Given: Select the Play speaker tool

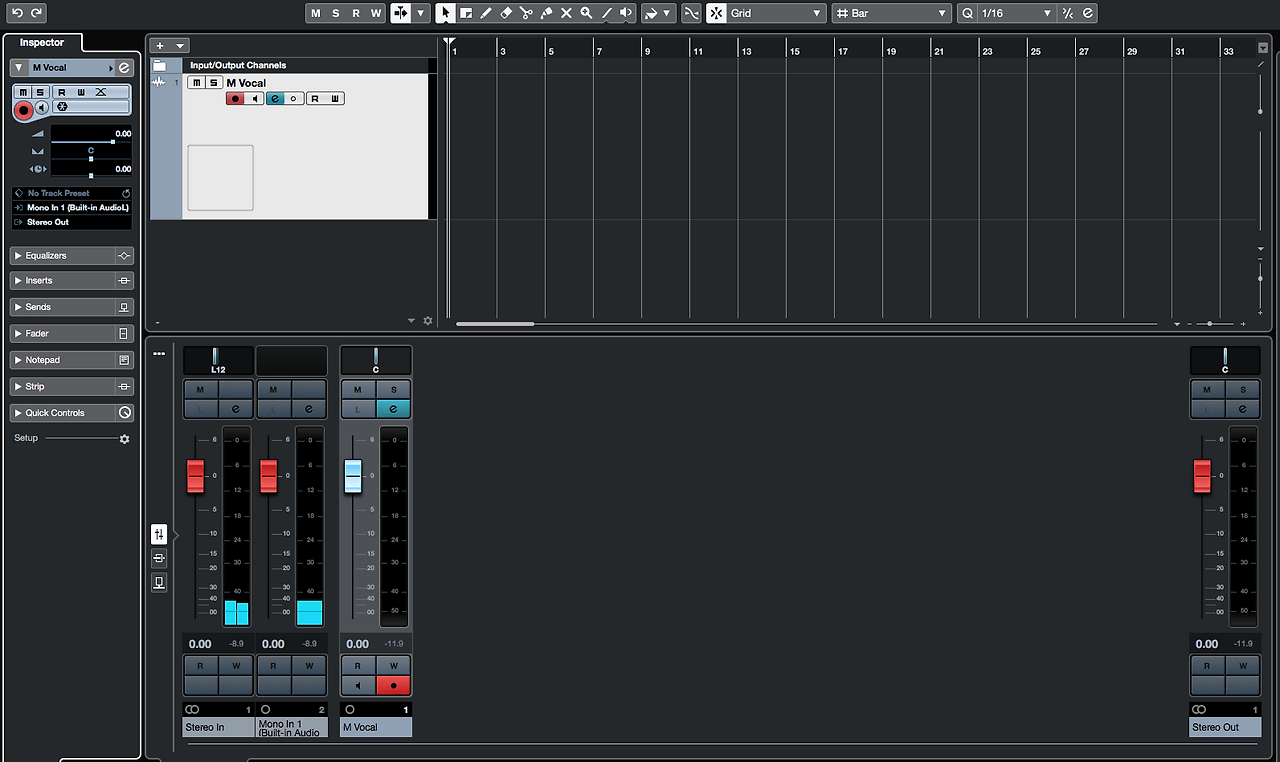Looking at the screenshot, I should [626, 13].
